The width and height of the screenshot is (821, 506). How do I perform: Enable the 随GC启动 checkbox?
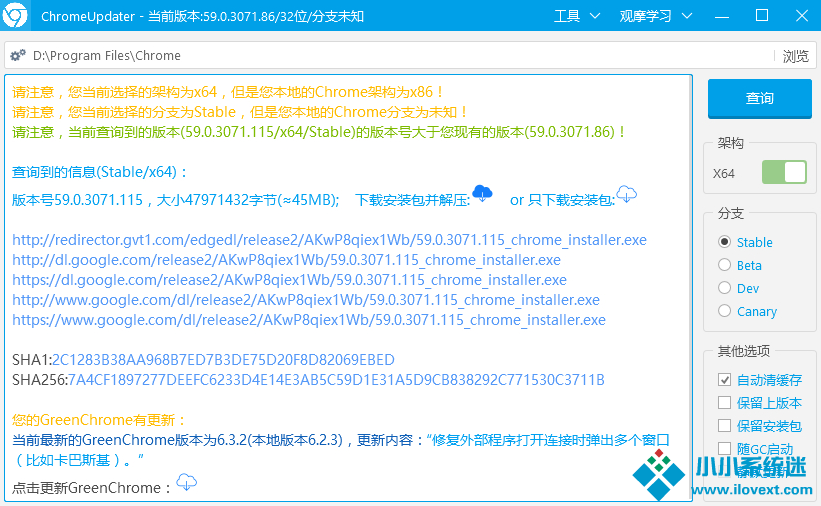click(725, 448)
